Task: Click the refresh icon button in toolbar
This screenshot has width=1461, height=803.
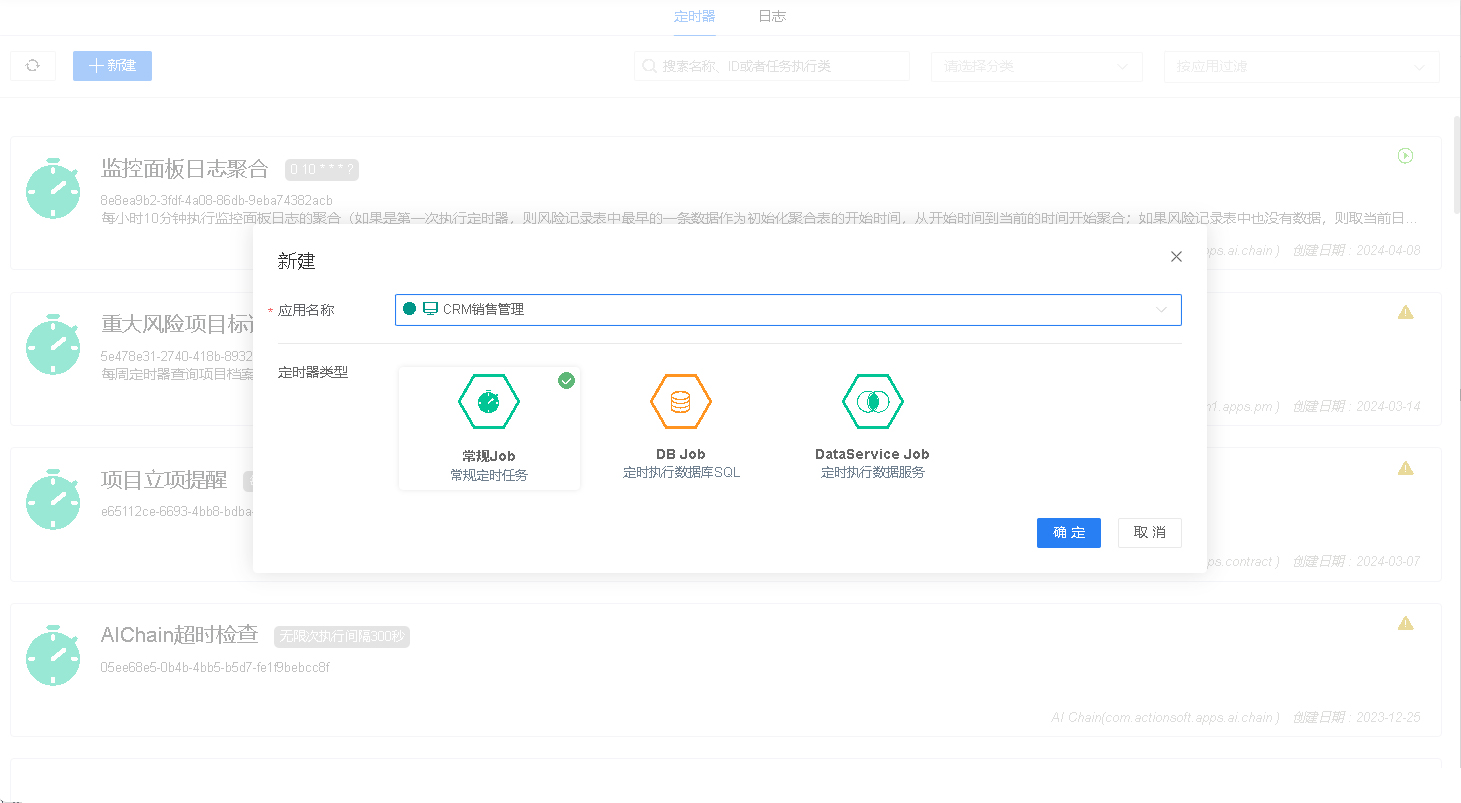Action: click(x=33, y=66)
